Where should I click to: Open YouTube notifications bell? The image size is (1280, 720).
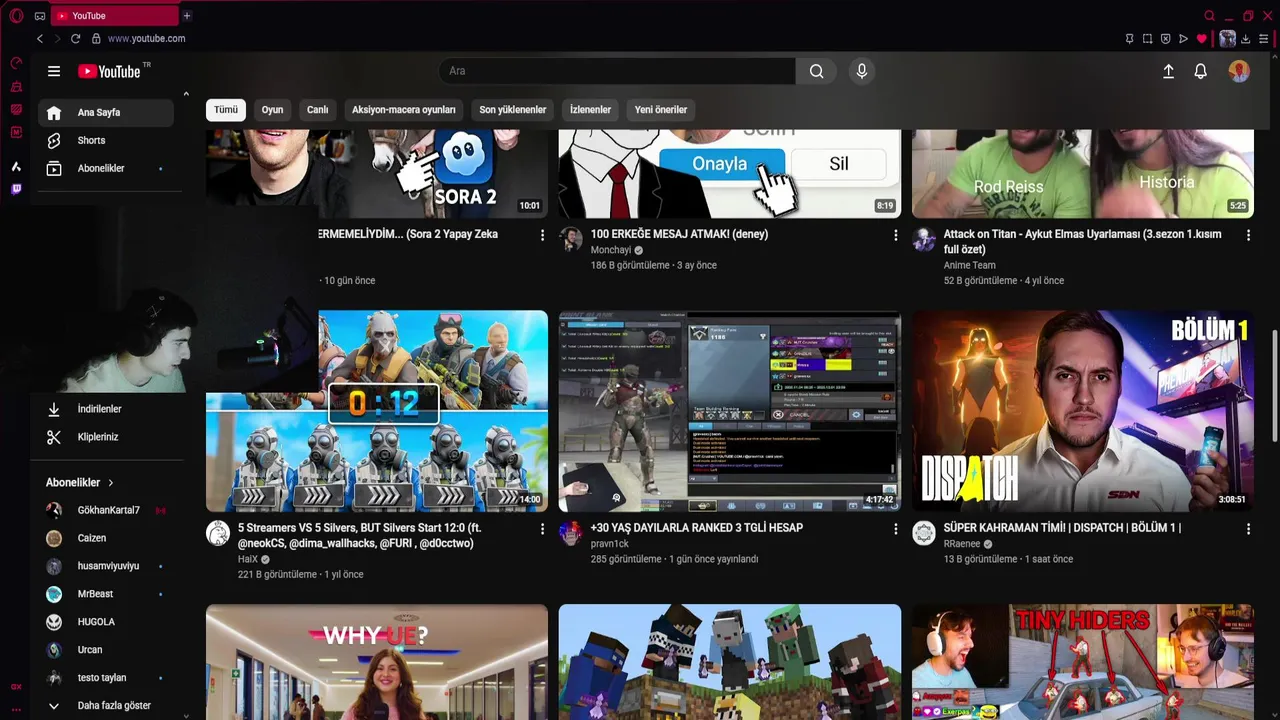(1200, 71)
